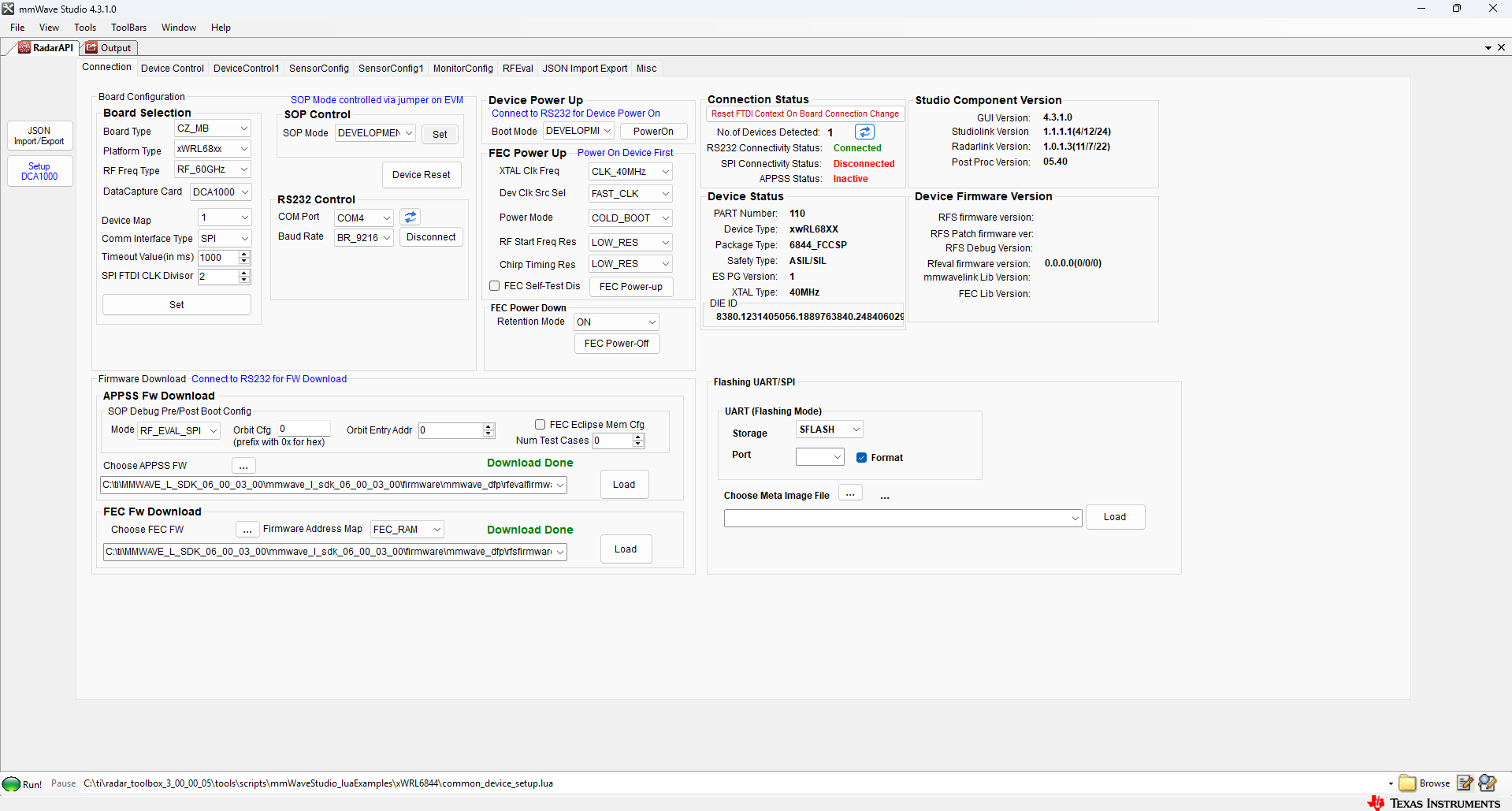Viewport: 1512px width, 811px height.
Task: Load the FEC firmware file
Action: [x=626, y=549]
